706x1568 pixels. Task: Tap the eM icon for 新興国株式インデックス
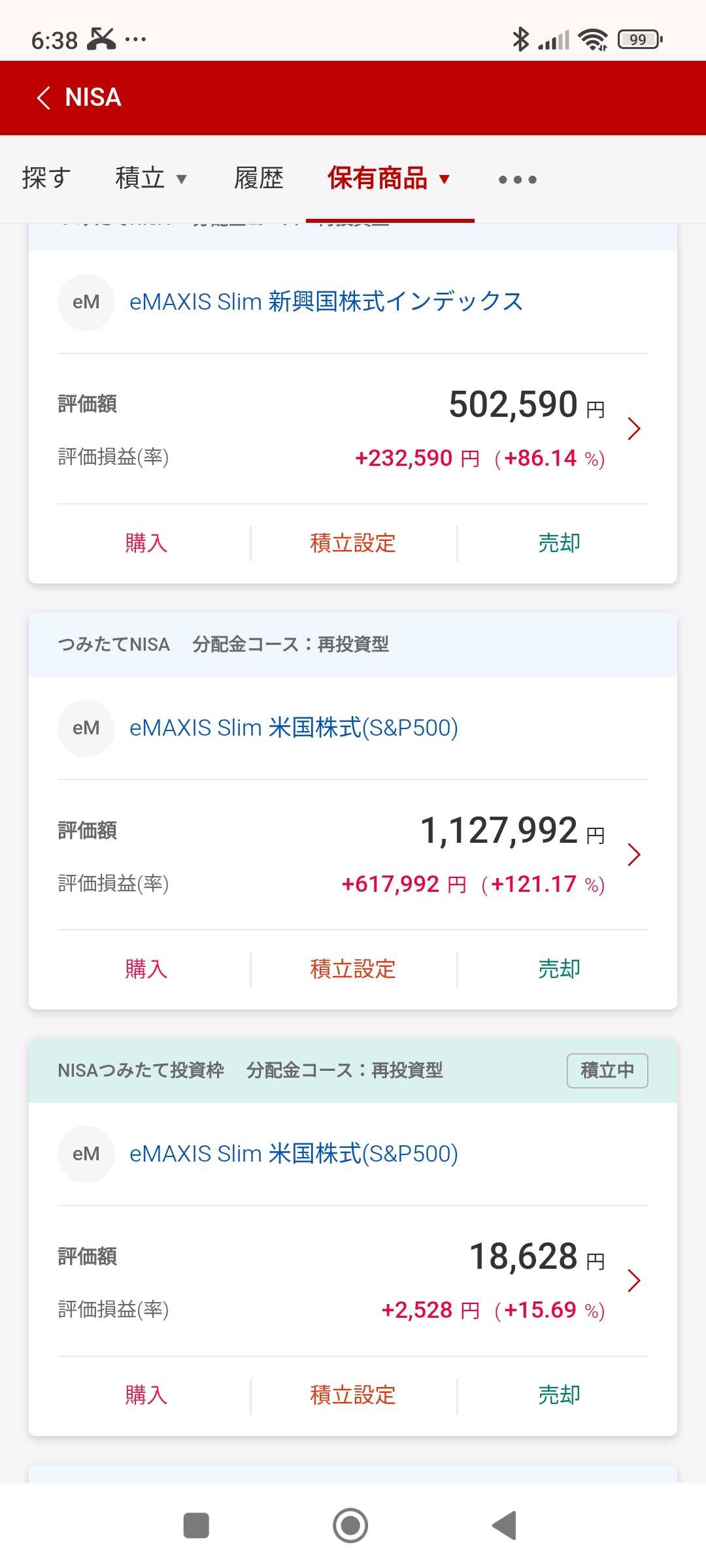86,302
